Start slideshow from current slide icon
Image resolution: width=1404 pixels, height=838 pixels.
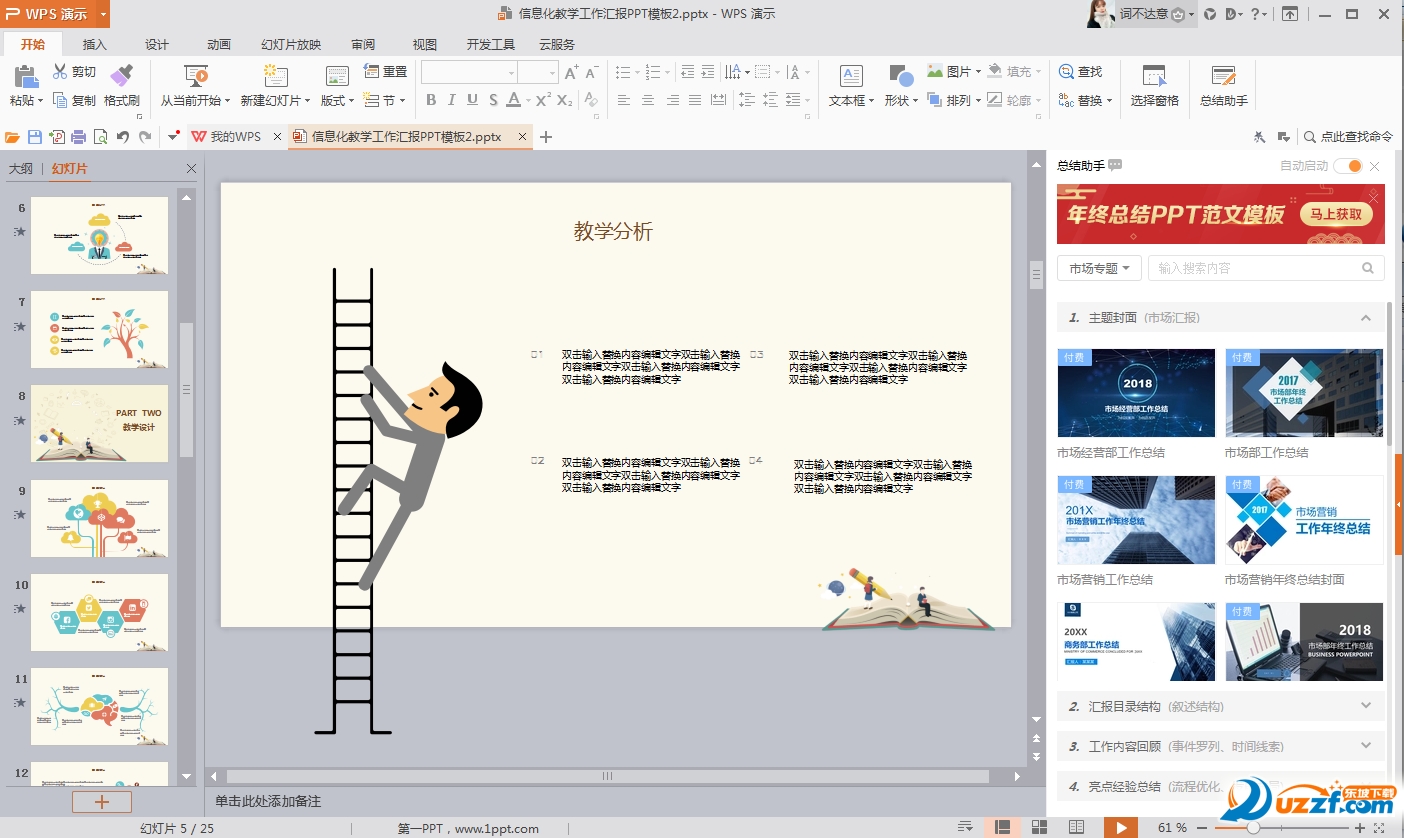click(x=196, y=77)
